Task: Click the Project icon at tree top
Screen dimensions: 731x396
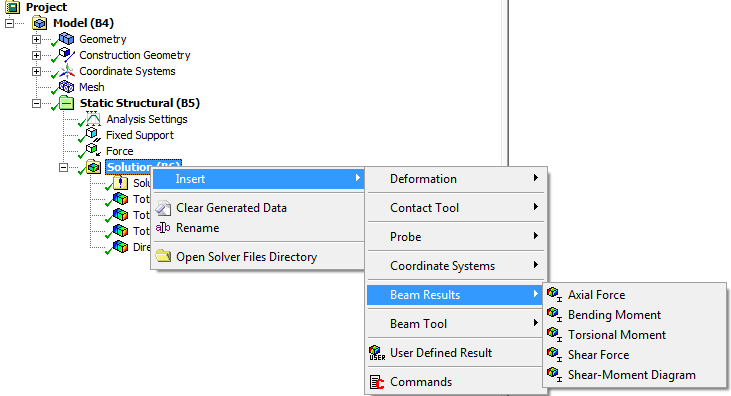Action: pyautogui.click(x=13, y=7)
